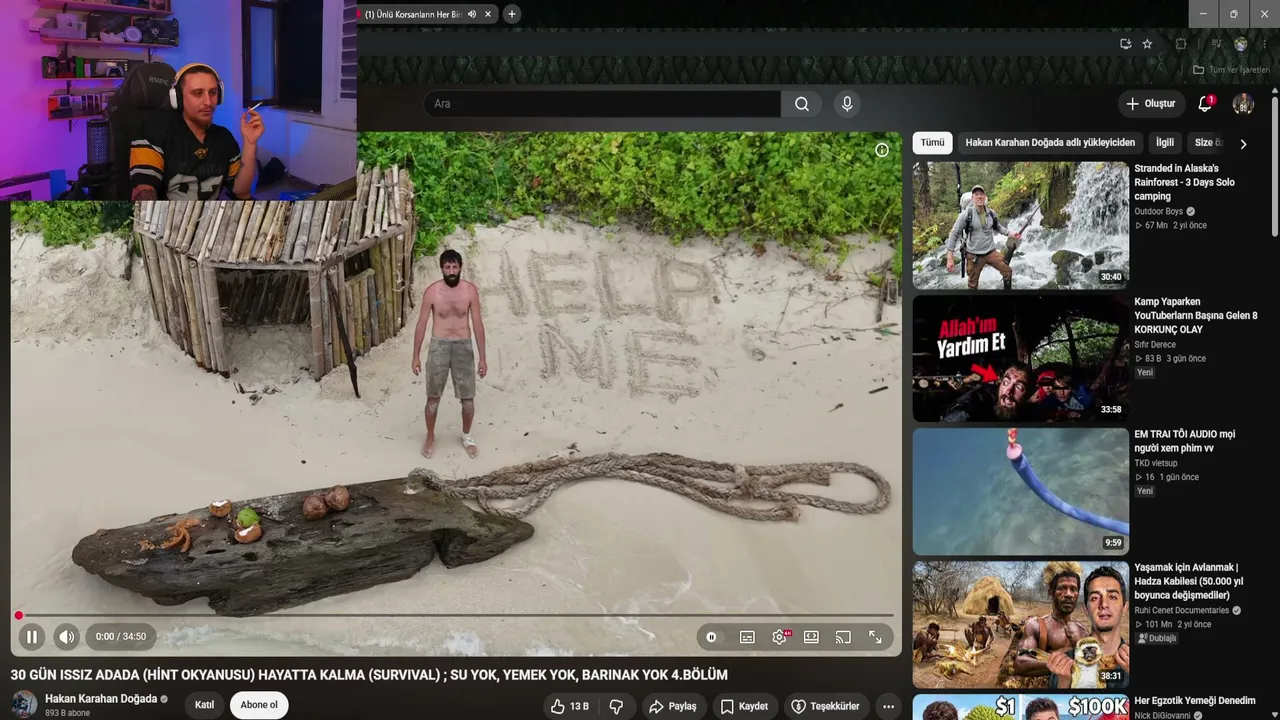Dislike the video with the thumbs-down button
1280x720 pixels.
tap(616, 706)
